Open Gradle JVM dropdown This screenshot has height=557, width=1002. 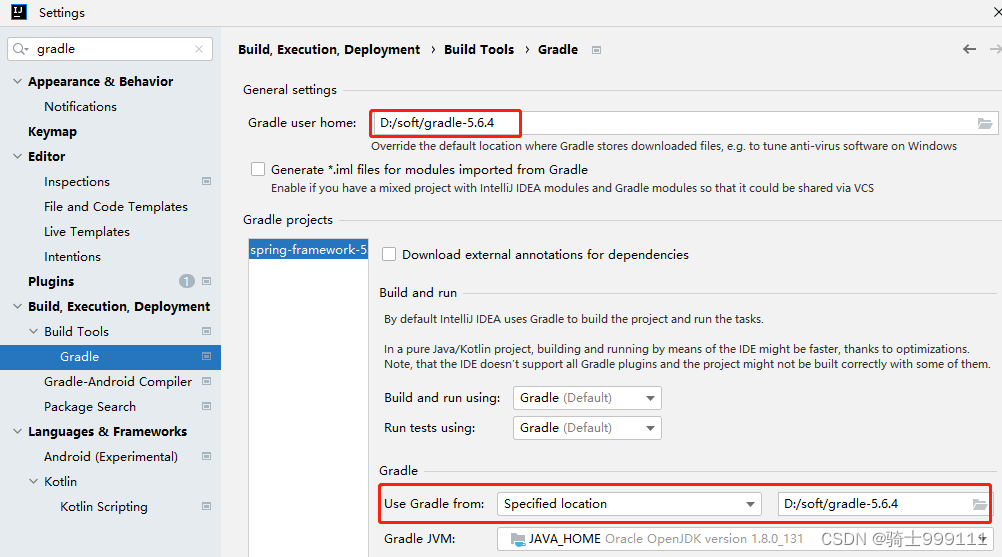745,539
